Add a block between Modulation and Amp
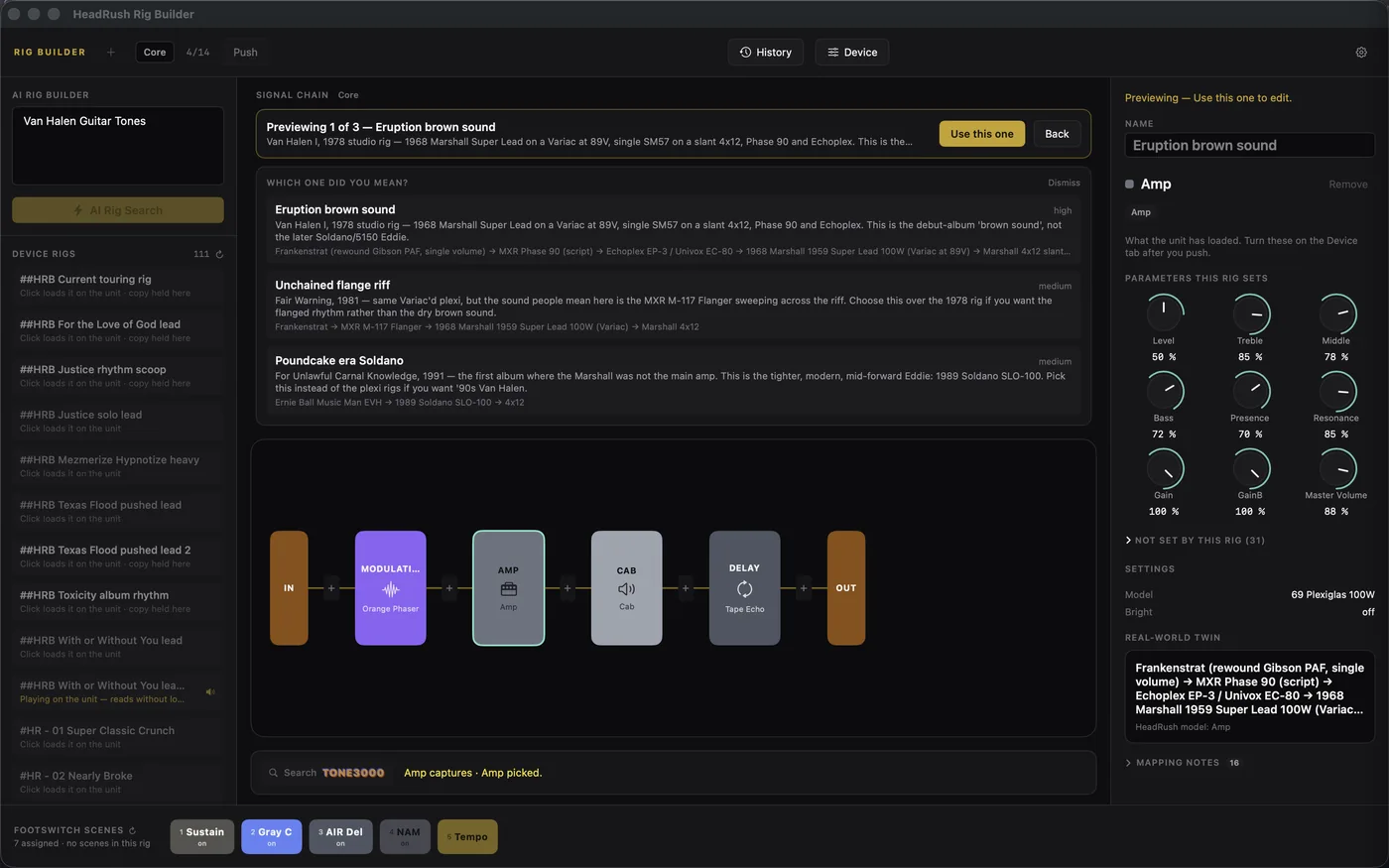The height and width of the screenshot is (868, 1389). pyautogui.click(x=449, y=588)
